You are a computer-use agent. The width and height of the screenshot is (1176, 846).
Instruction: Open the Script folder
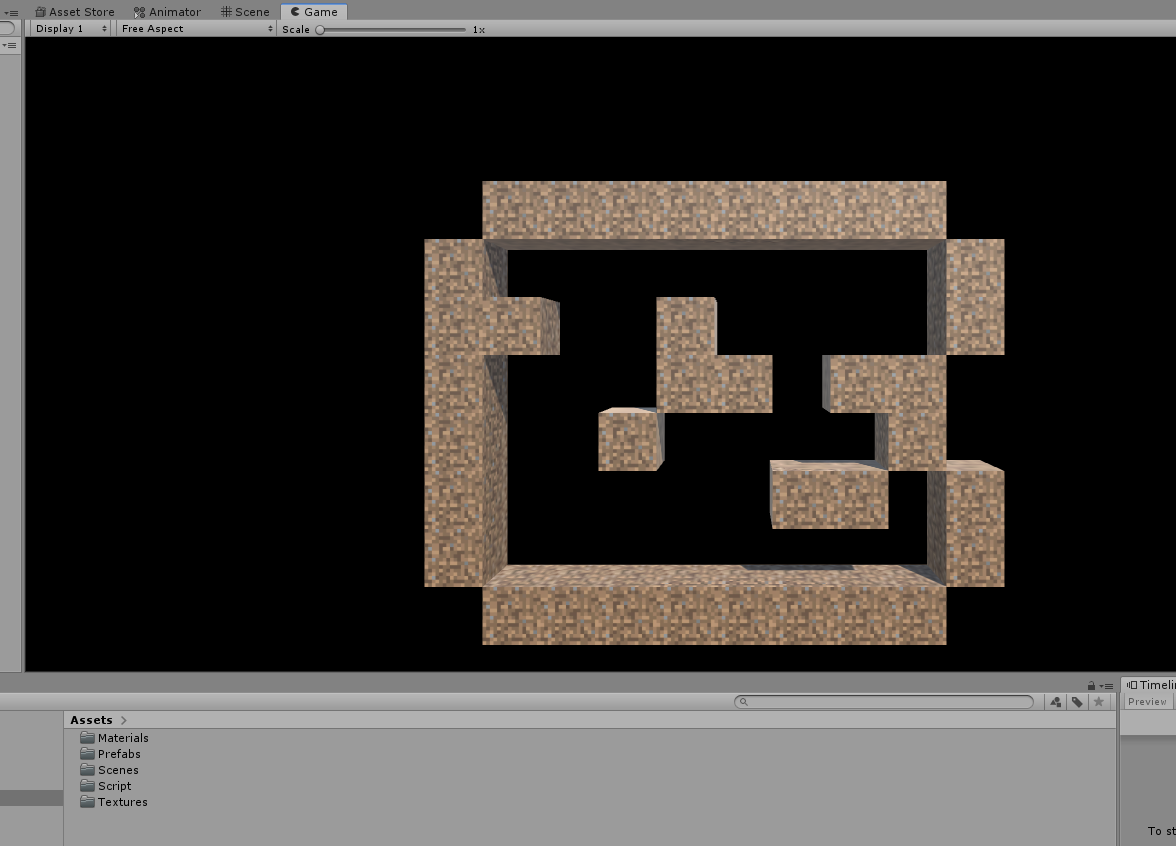(x=113, y=785)
